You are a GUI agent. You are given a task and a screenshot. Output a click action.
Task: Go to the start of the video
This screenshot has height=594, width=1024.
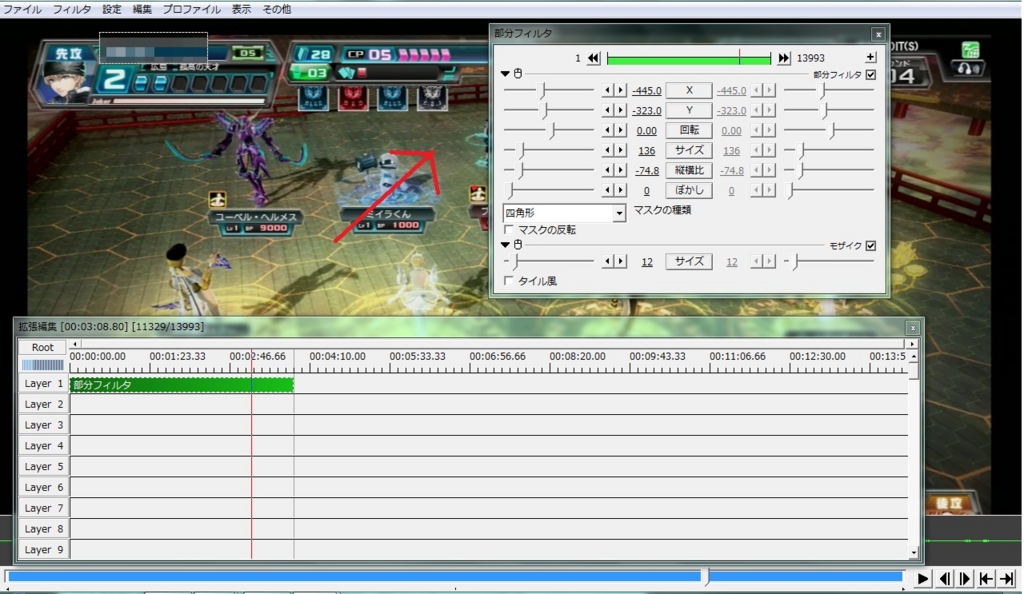coord(986,579)
